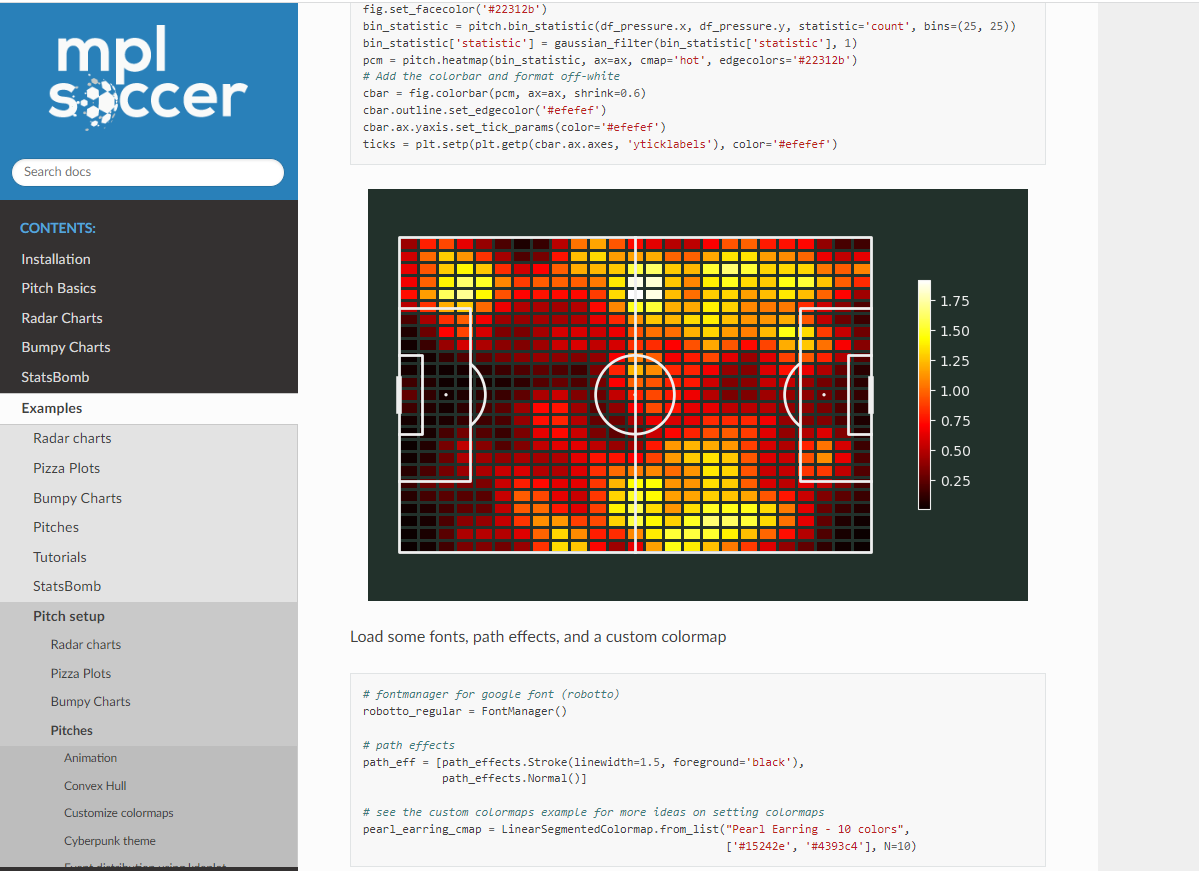Click the pitch heatmap image
The image size is (1199, 871).
pos(635,395)
